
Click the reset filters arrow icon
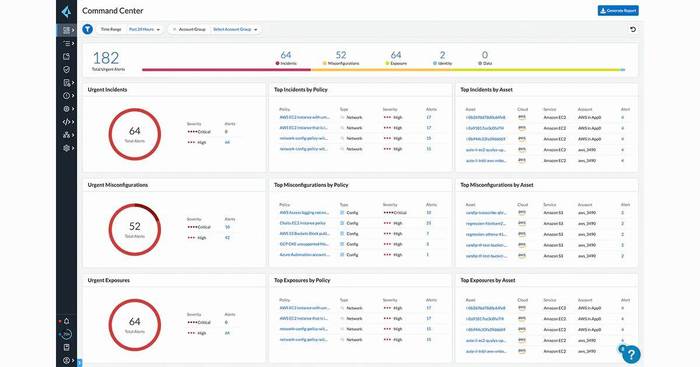tap(633, 29)
